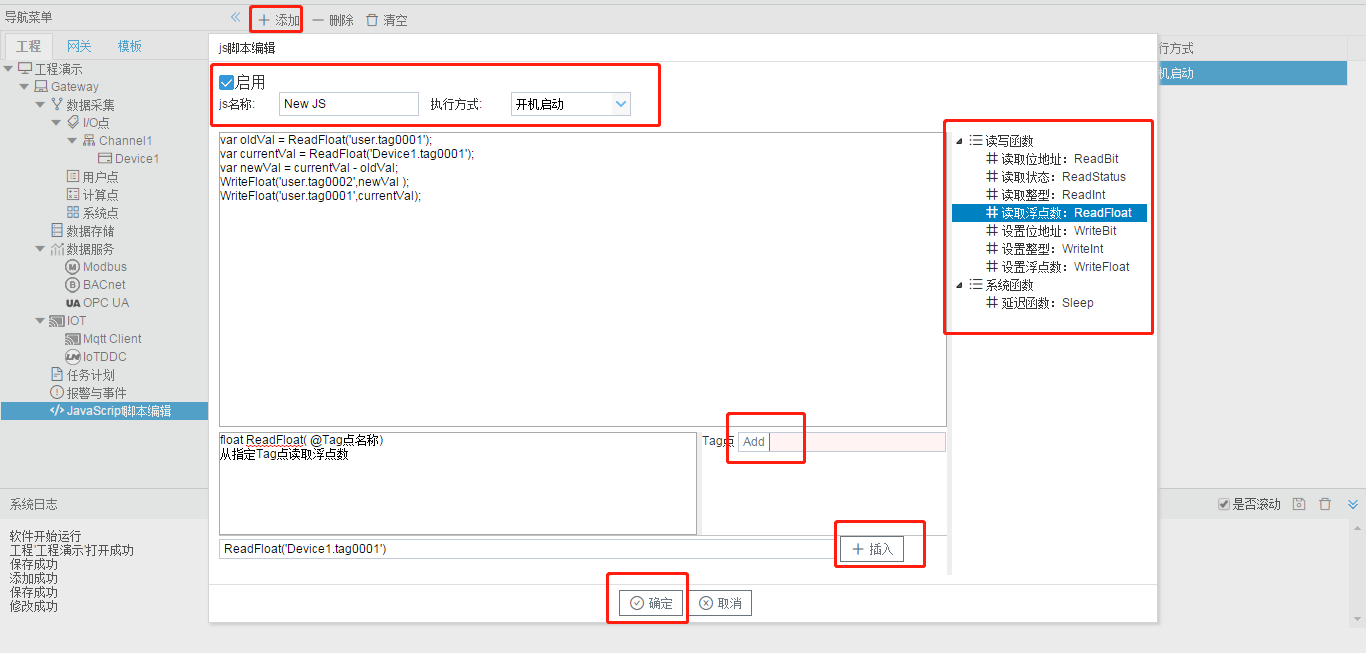1366x653 pixels.
Task: Select the ReadFloat function
Action: click(1049, 213)
